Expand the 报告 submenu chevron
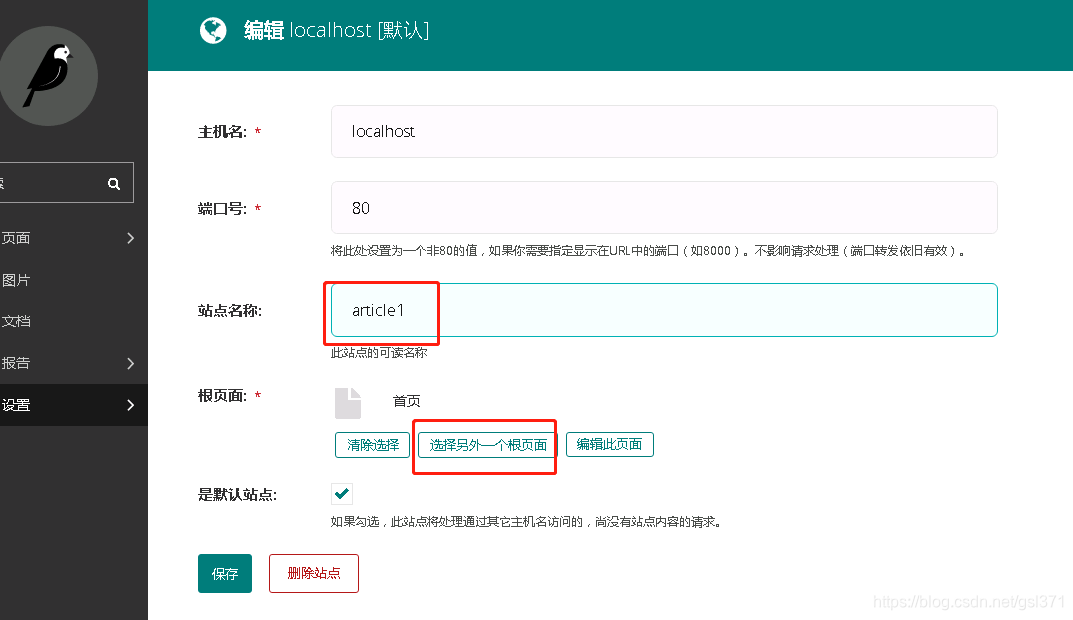This screenshot has height=620, width=1073. [x=131, y=363]
